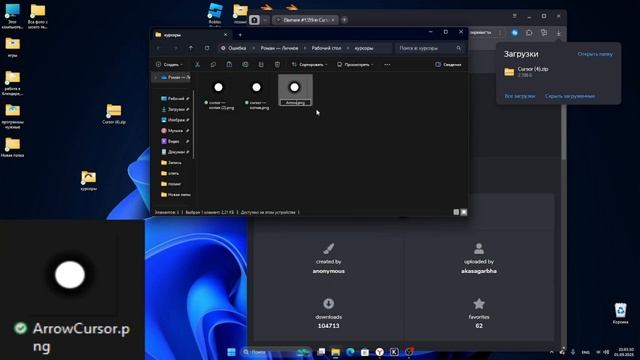Click Роман — Личное breadcrumb in address bar

tap(279, 48)
